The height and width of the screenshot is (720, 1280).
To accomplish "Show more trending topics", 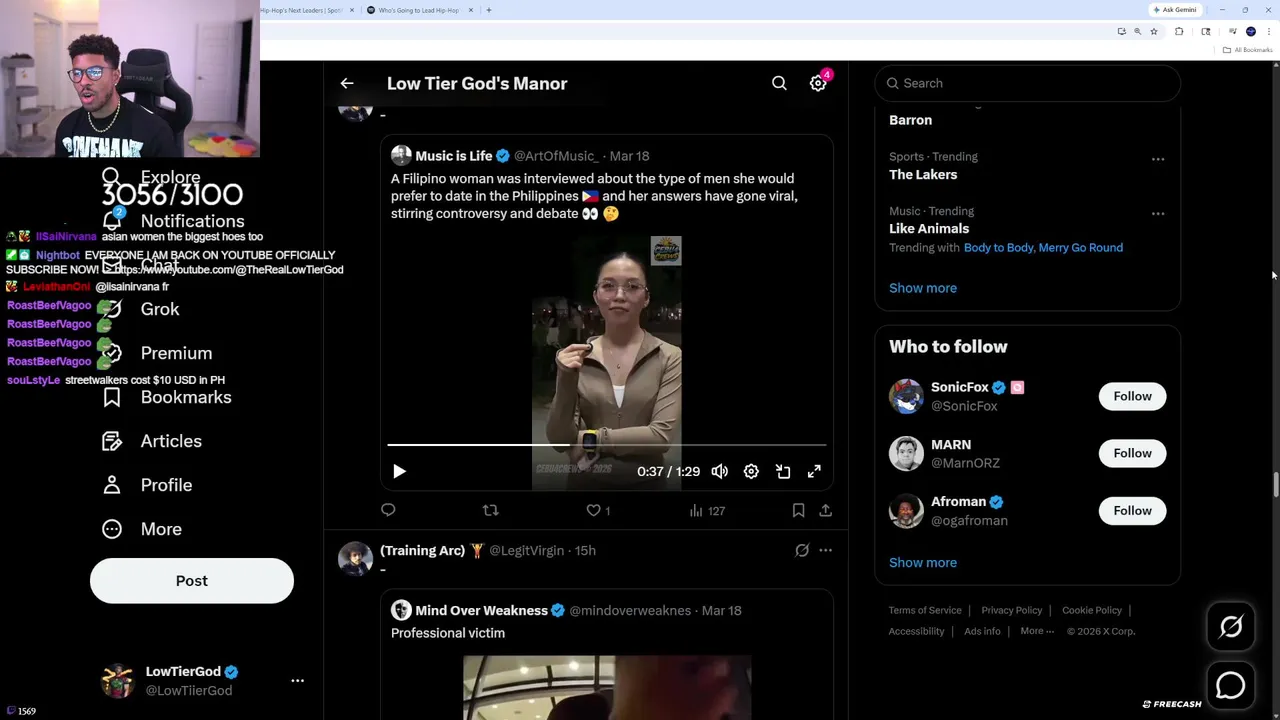I will pos(923,288).
